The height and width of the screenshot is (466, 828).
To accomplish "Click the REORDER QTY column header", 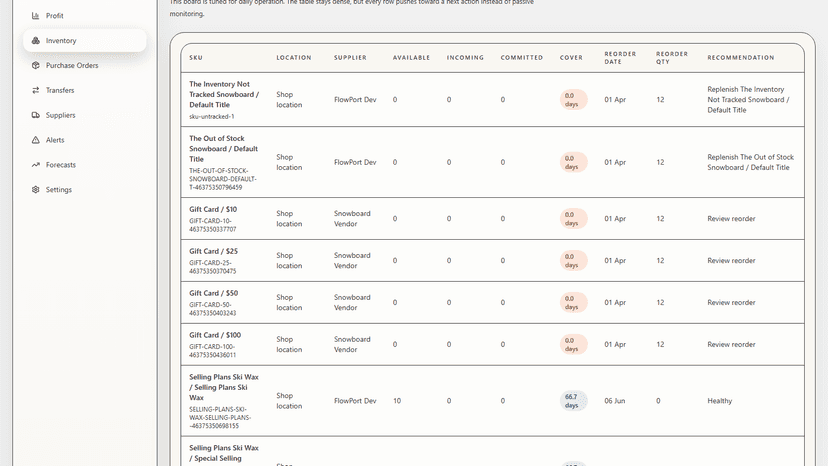I will point(672,58).
